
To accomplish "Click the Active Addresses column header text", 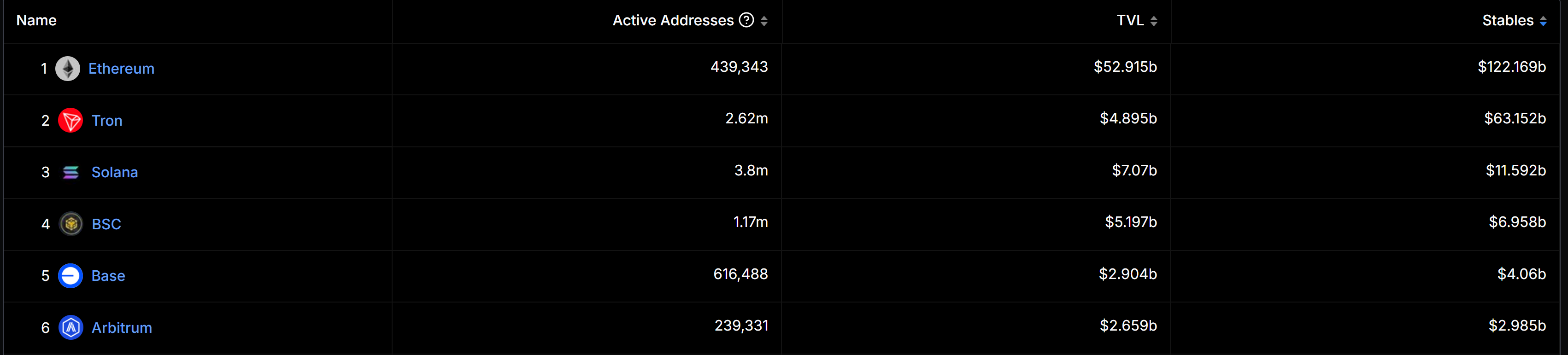I will [x=673, y=20].
